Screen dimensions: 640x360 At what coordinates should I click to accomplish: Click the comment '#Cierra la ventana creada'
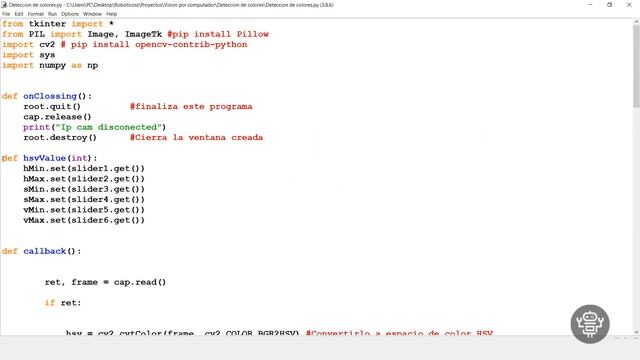(x=196, y=138)
